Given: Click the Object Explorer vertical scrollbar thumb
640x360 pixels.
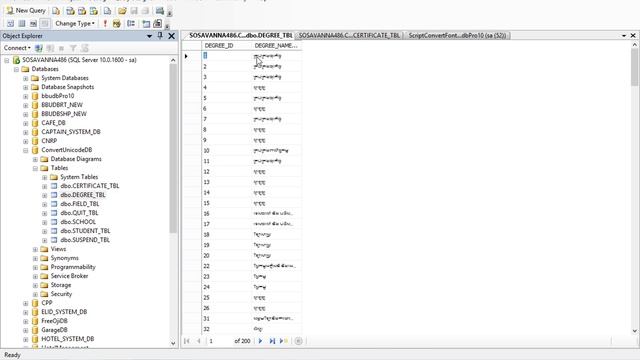Looking at the screenshot, I should click(x=173, y=149).
